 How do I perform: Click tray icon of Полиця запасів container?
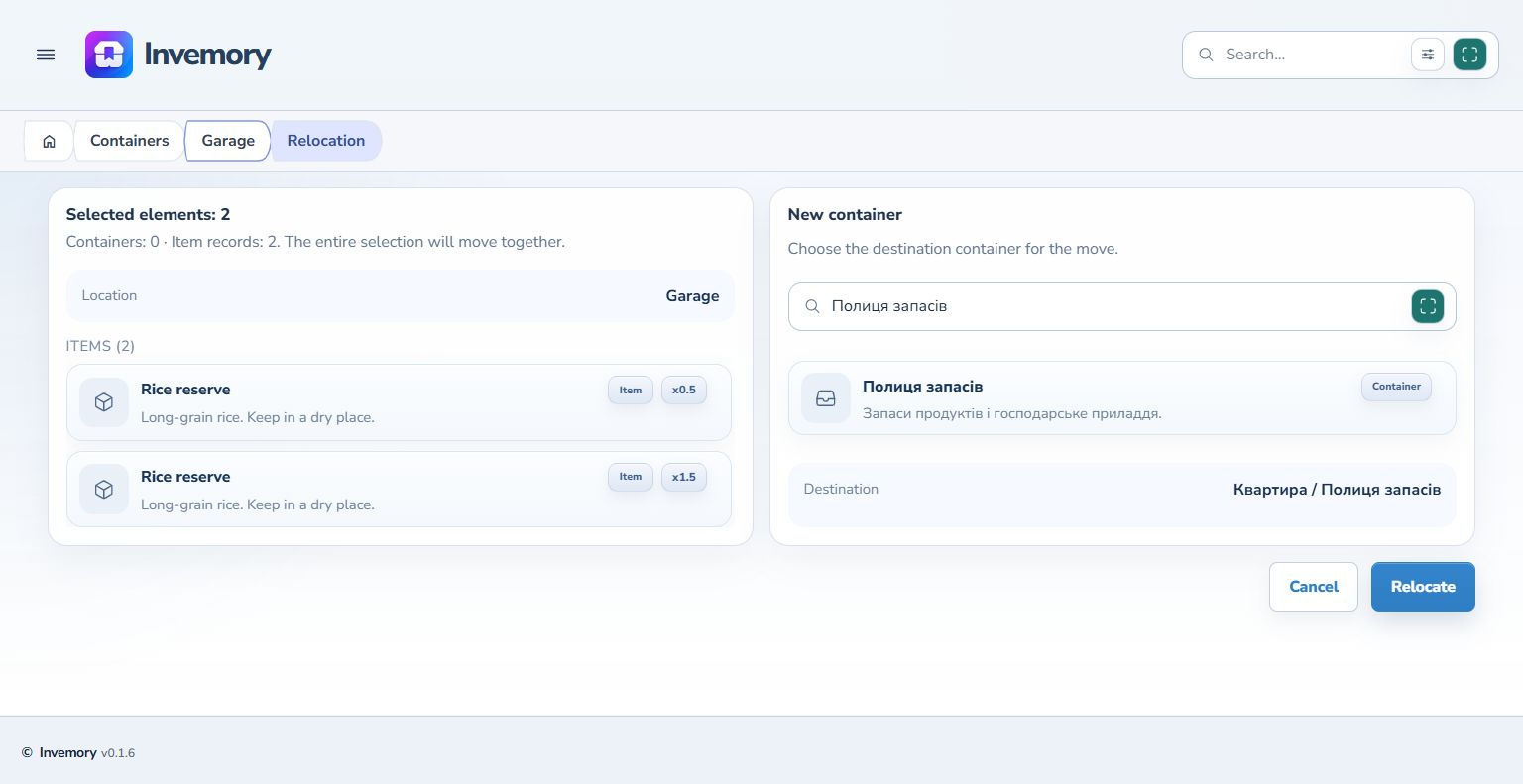point(826,398)
